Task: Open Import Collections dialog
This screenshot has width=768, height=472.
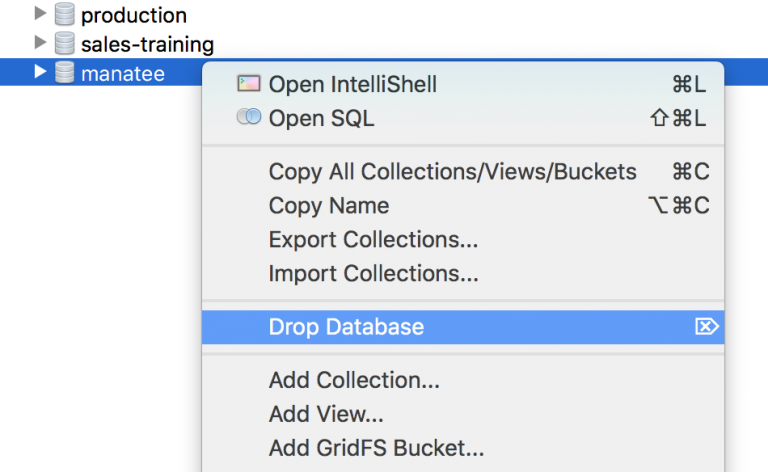Action: point(373,273)
